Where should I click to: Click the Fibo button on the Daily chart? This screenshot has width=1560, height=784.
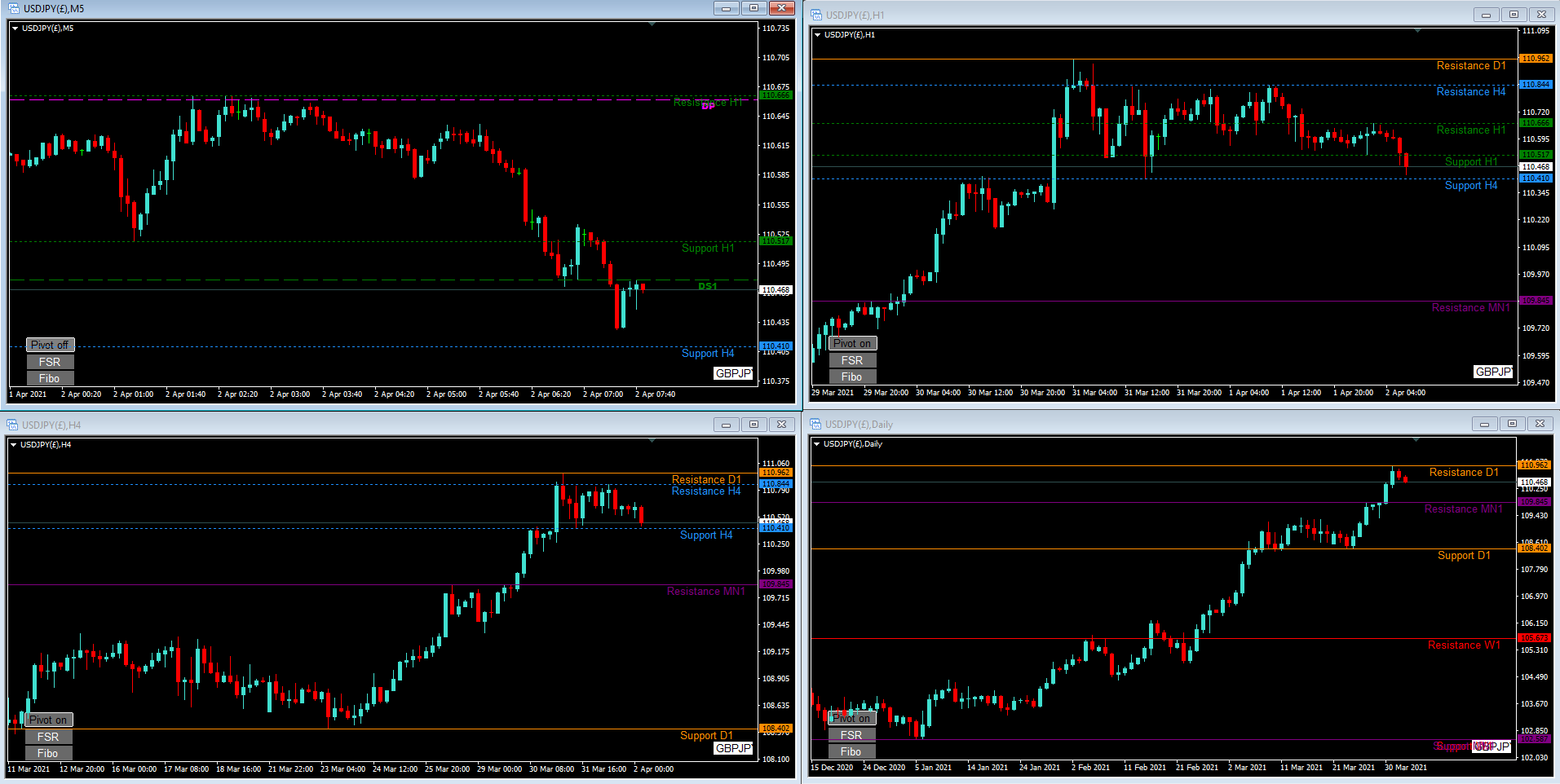point(852,751)
